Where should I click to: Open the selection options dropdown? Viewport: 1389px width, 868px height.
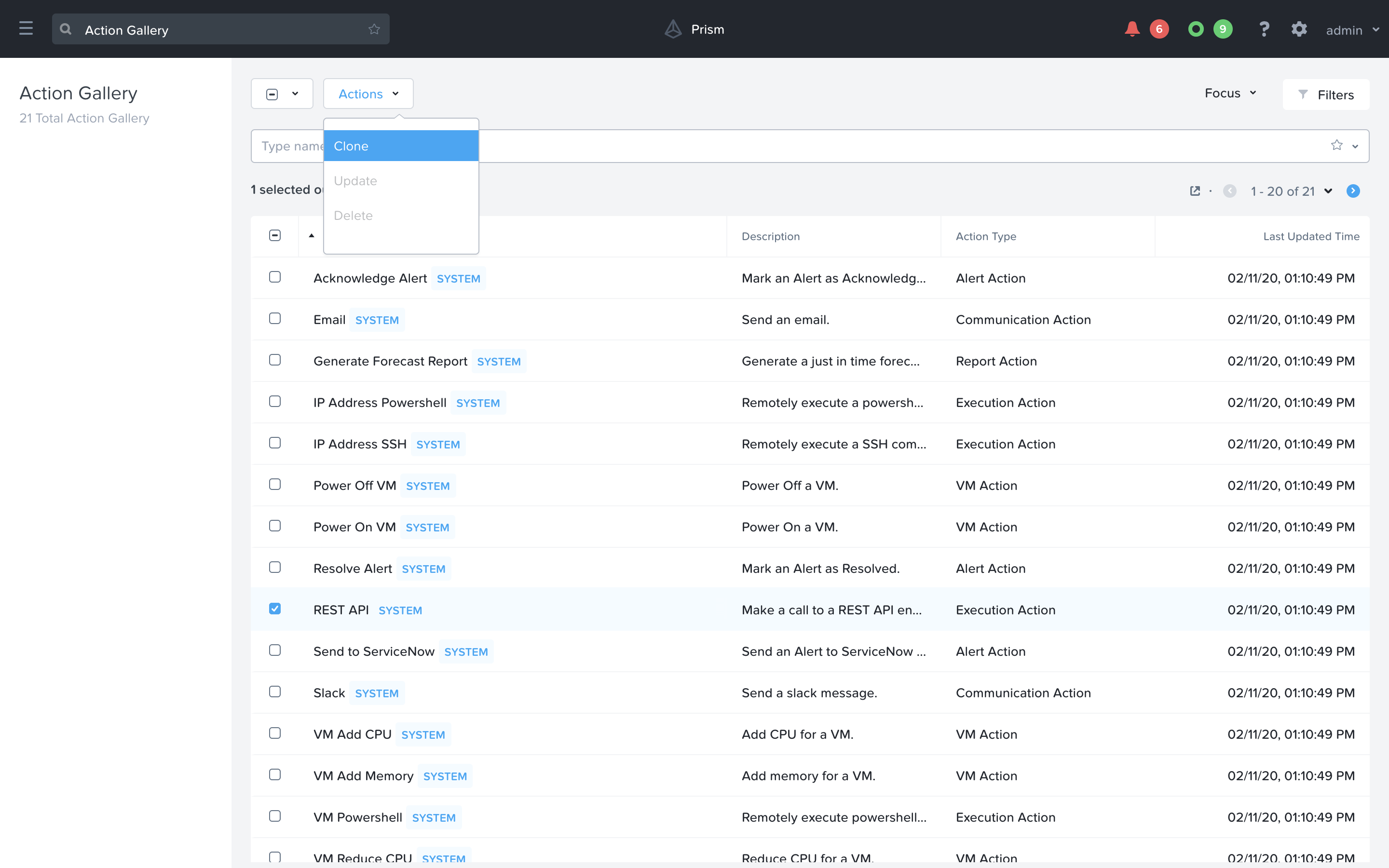tap(282, 94)
